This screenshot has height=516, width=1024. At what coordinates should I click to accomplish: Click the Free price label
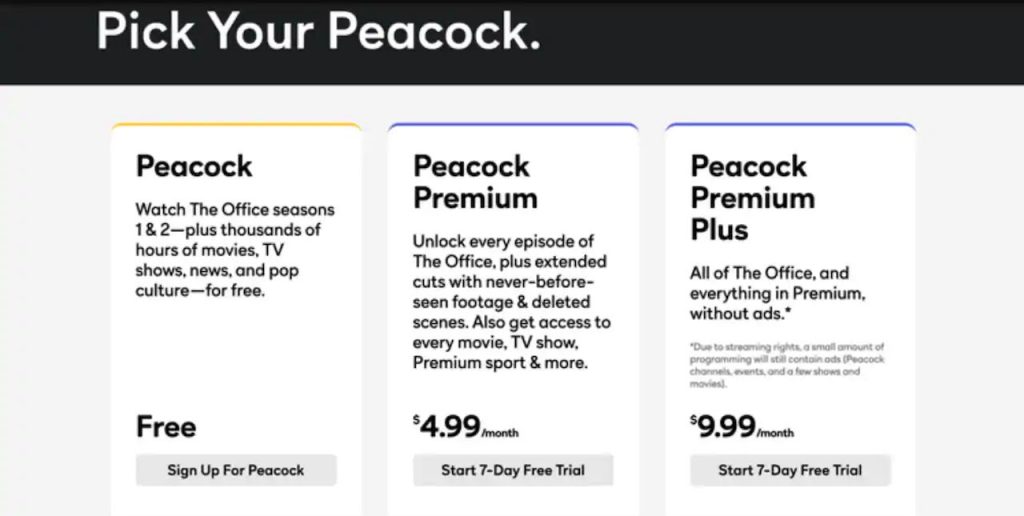pyautogui.click(x=166, y=427)
